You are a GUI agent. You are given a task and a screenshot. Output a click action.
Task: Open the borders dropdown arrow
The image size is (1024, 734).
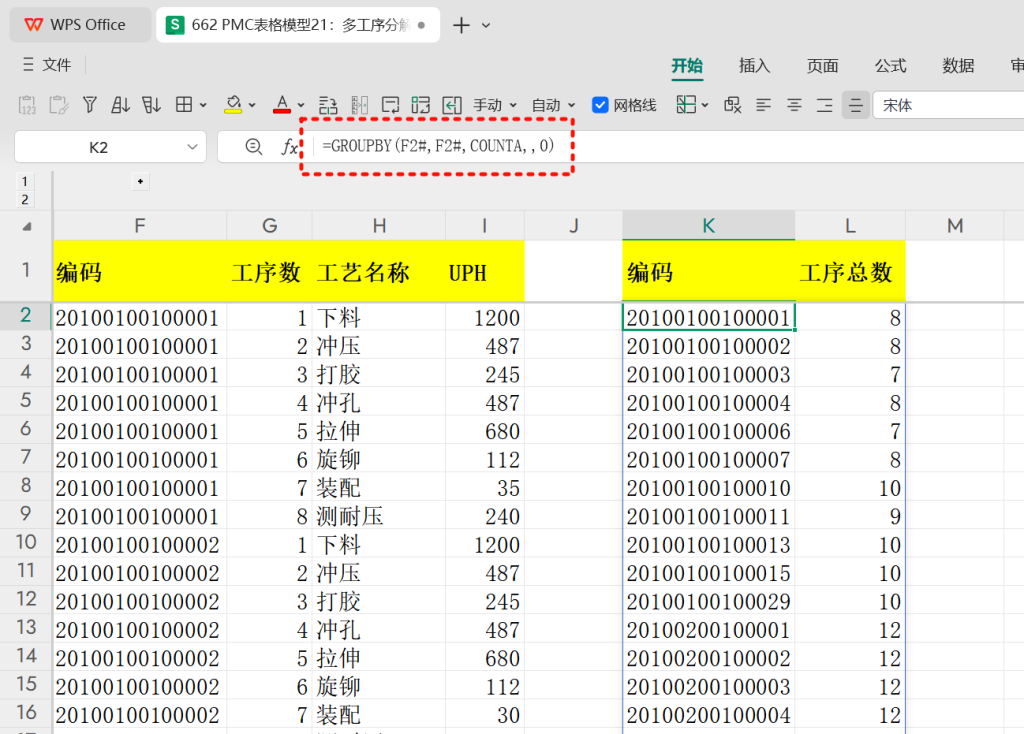[x=203, y=105]
